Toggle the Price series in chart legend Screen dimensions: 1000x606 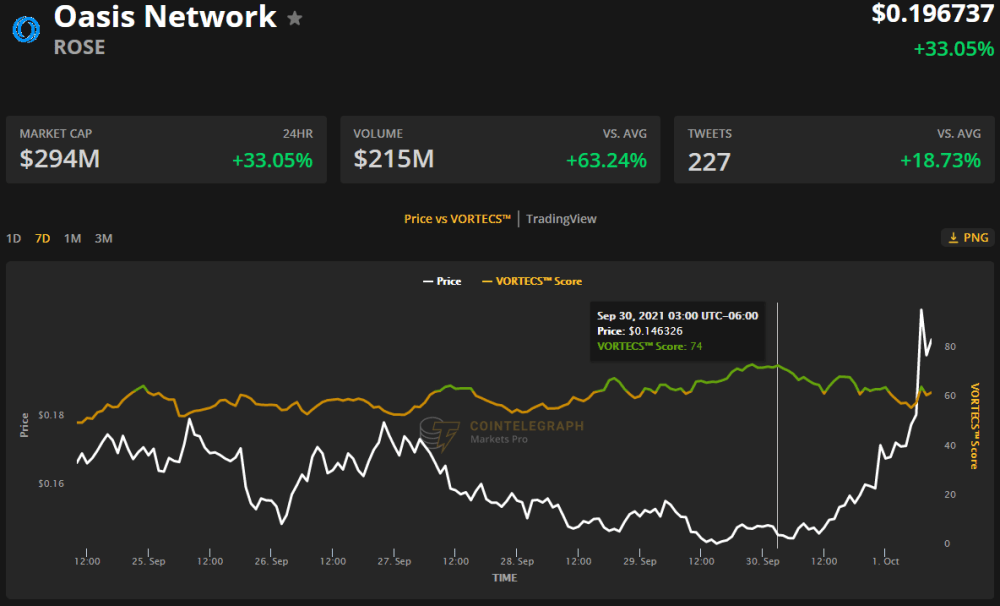click(442, 281)
